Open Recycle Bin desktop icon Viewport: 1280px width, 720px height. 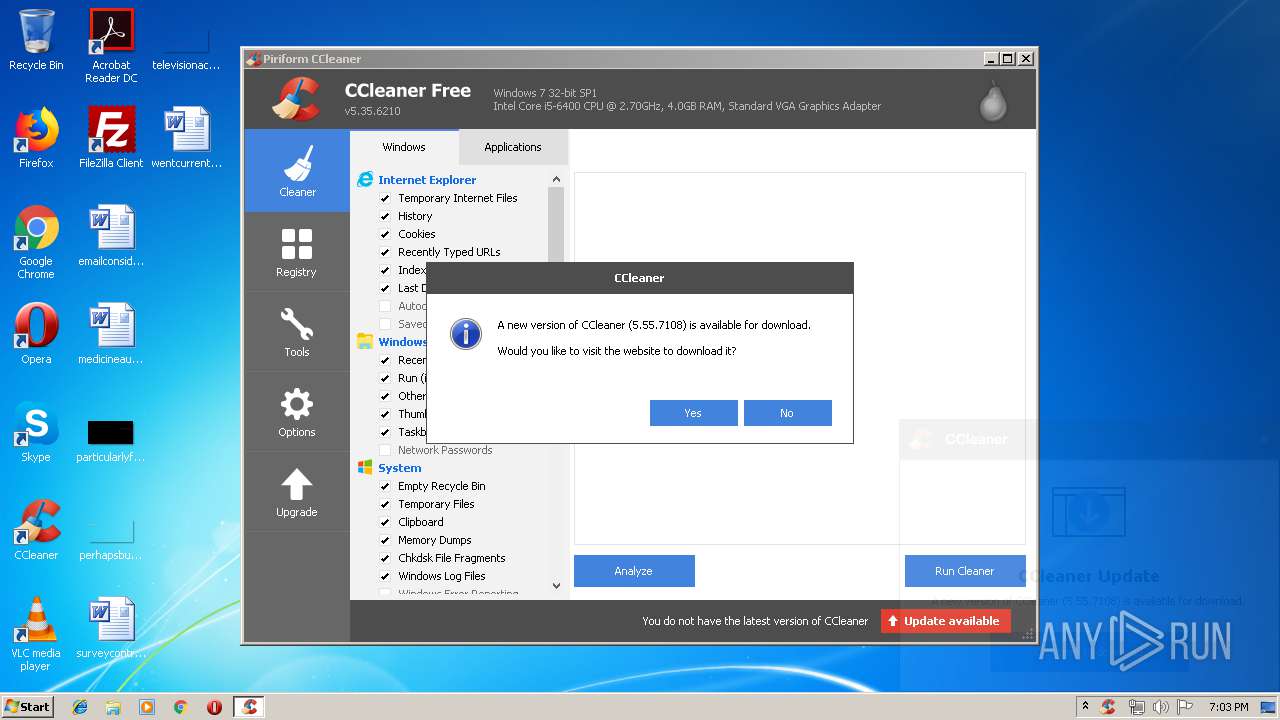click(36, 40)
